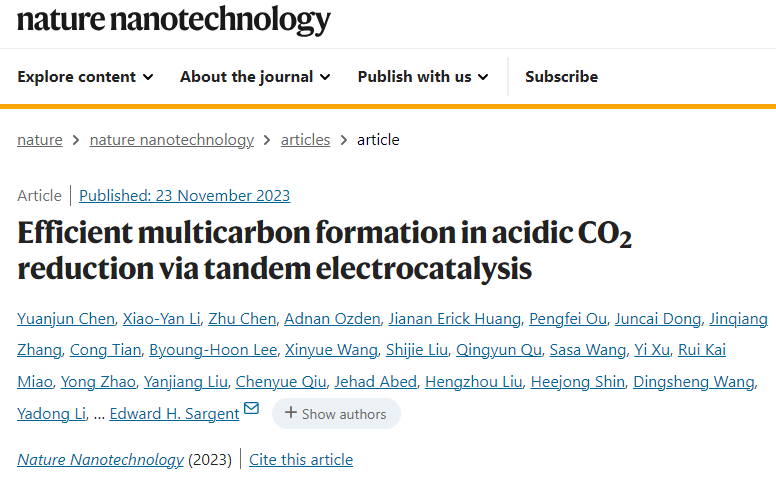
Task: Go to nature breadcrumb link
Action: [x=40, y=140]
